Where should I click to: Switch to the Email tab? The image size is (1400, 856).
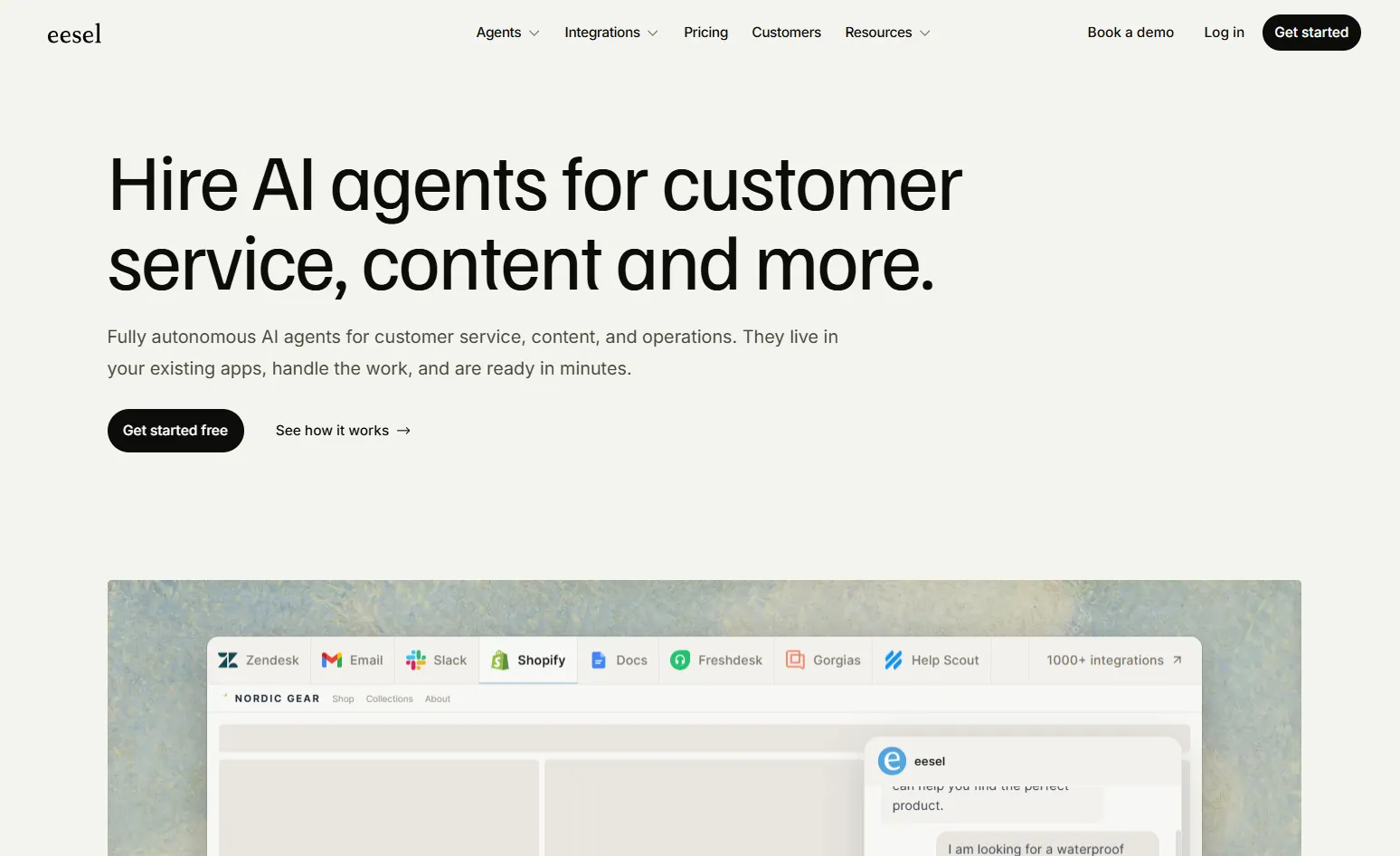point(353,661)
